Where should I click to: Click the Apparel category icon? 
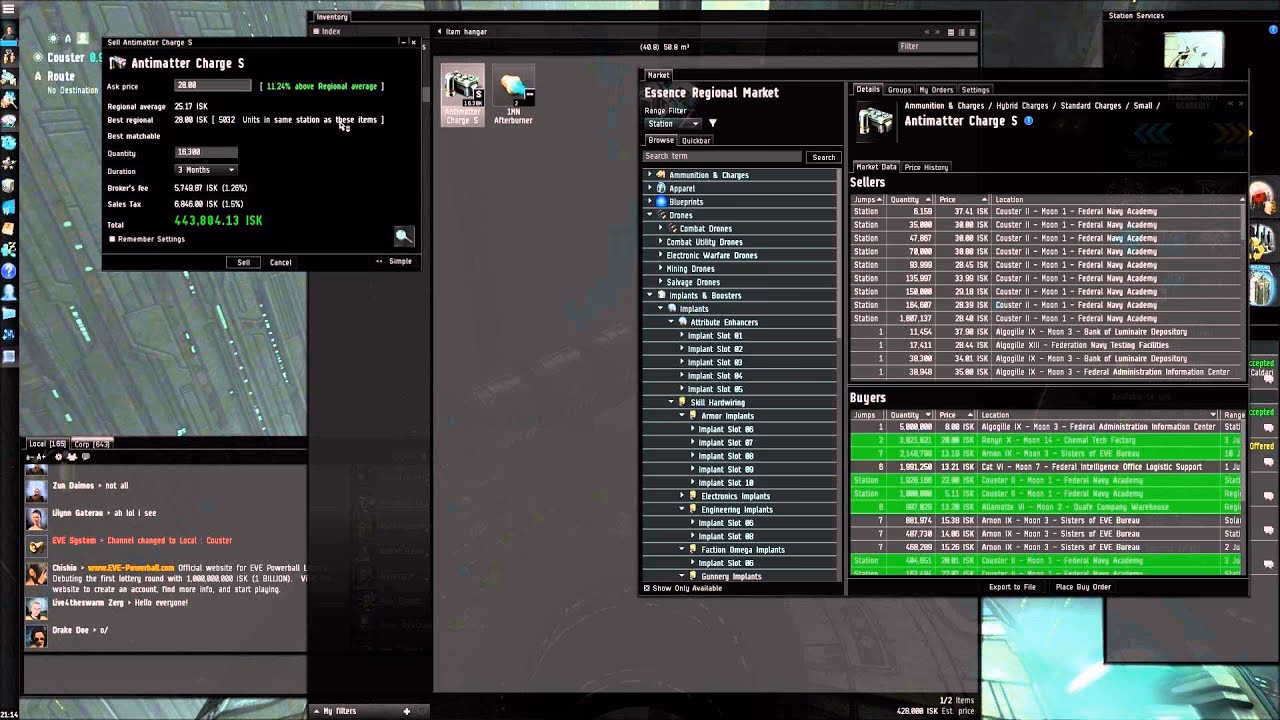pos(660,188)
